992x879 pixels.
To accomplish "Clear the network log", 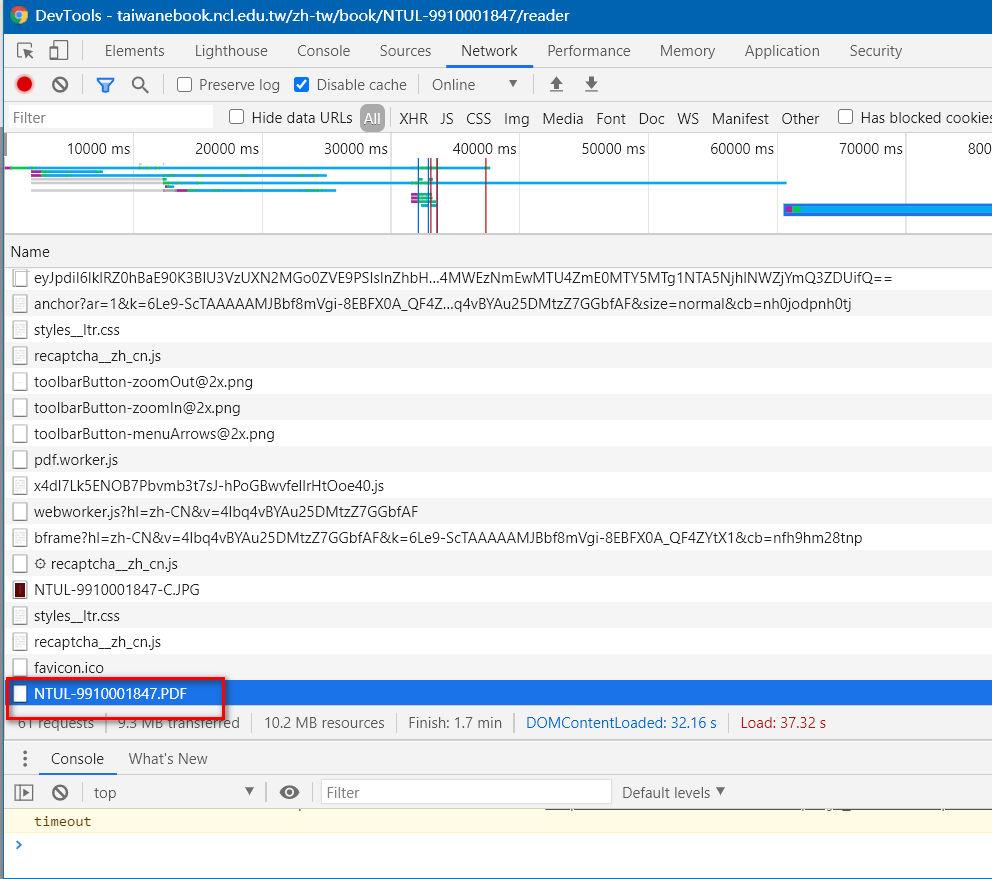I will tap(60, 85).
